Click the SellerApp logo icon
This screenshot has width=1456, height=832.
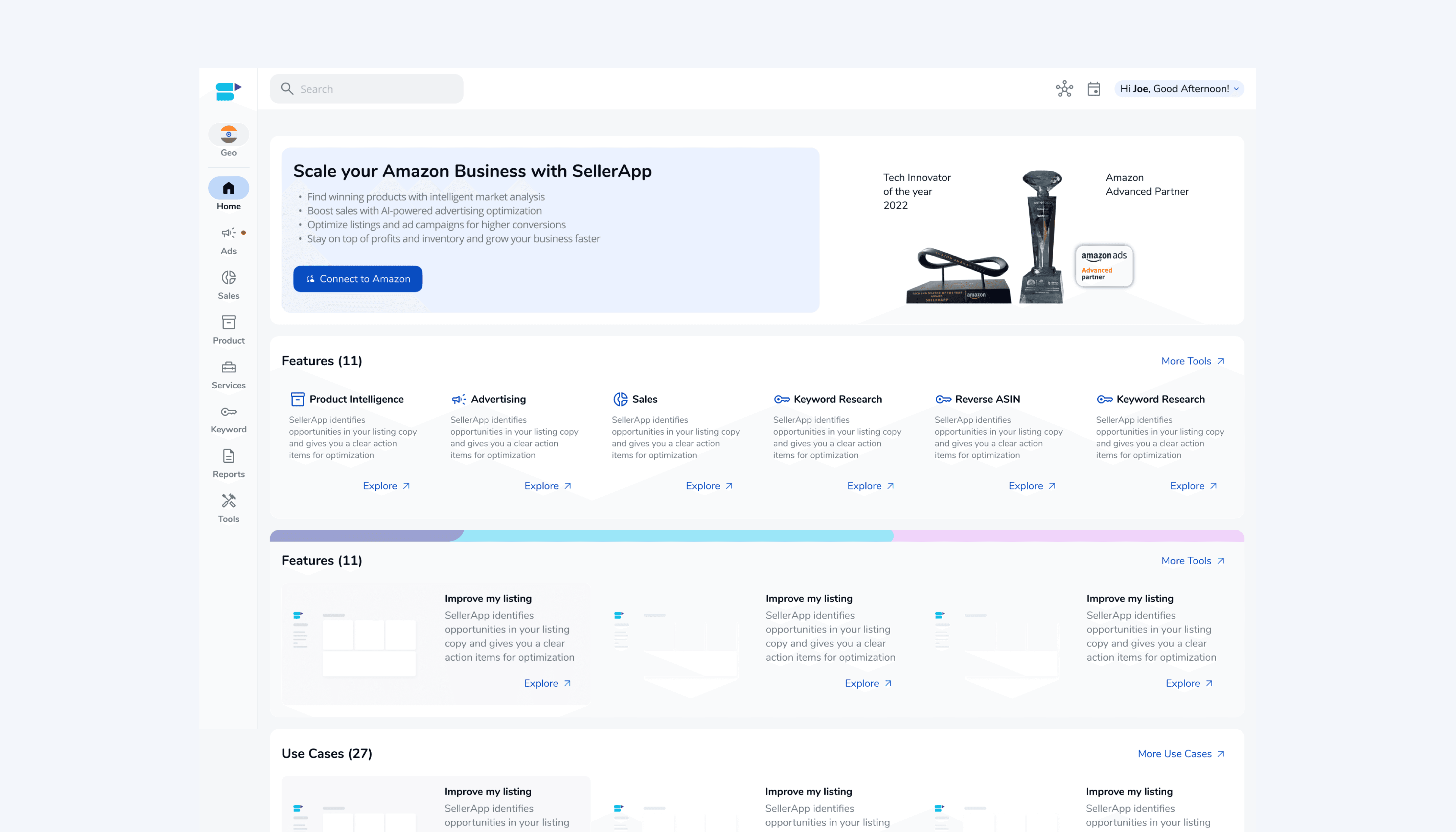pos(228,90)
